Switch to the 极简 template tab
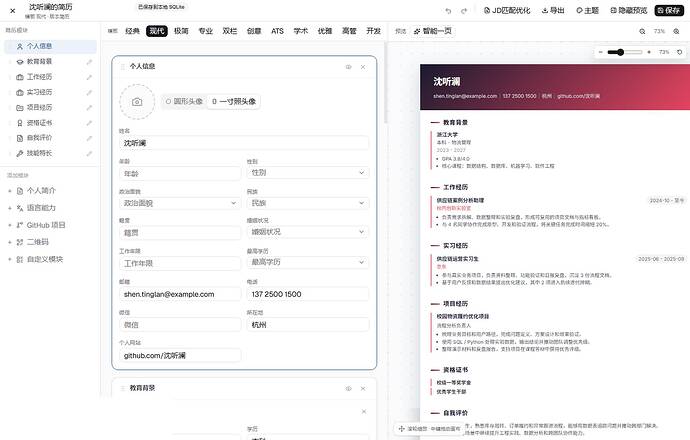This screenshot has height=440, width=690. (x=181, y=31)
